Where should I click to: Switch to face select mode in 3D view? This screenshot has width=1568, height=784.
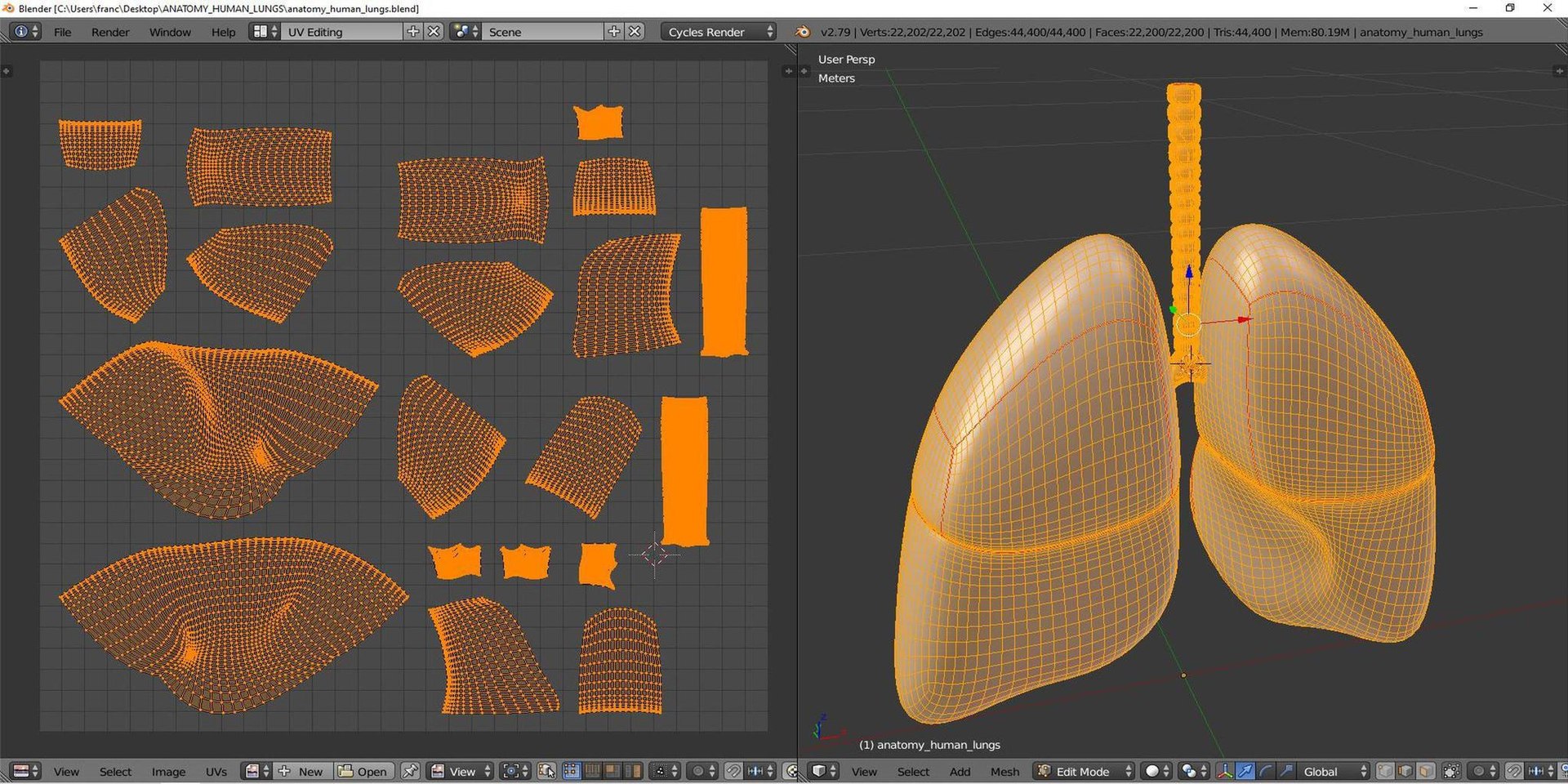click(1425, 771)
